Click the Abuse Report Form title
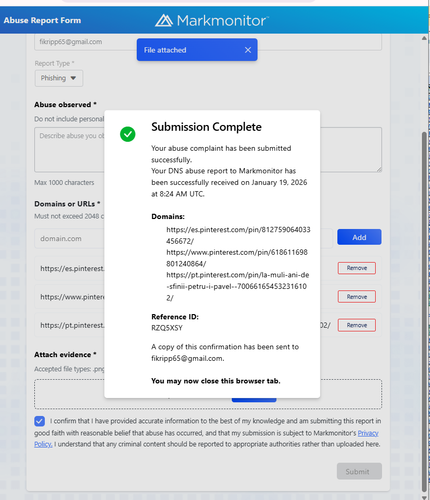This screenshot has width=430, height=500. point(42,20)
